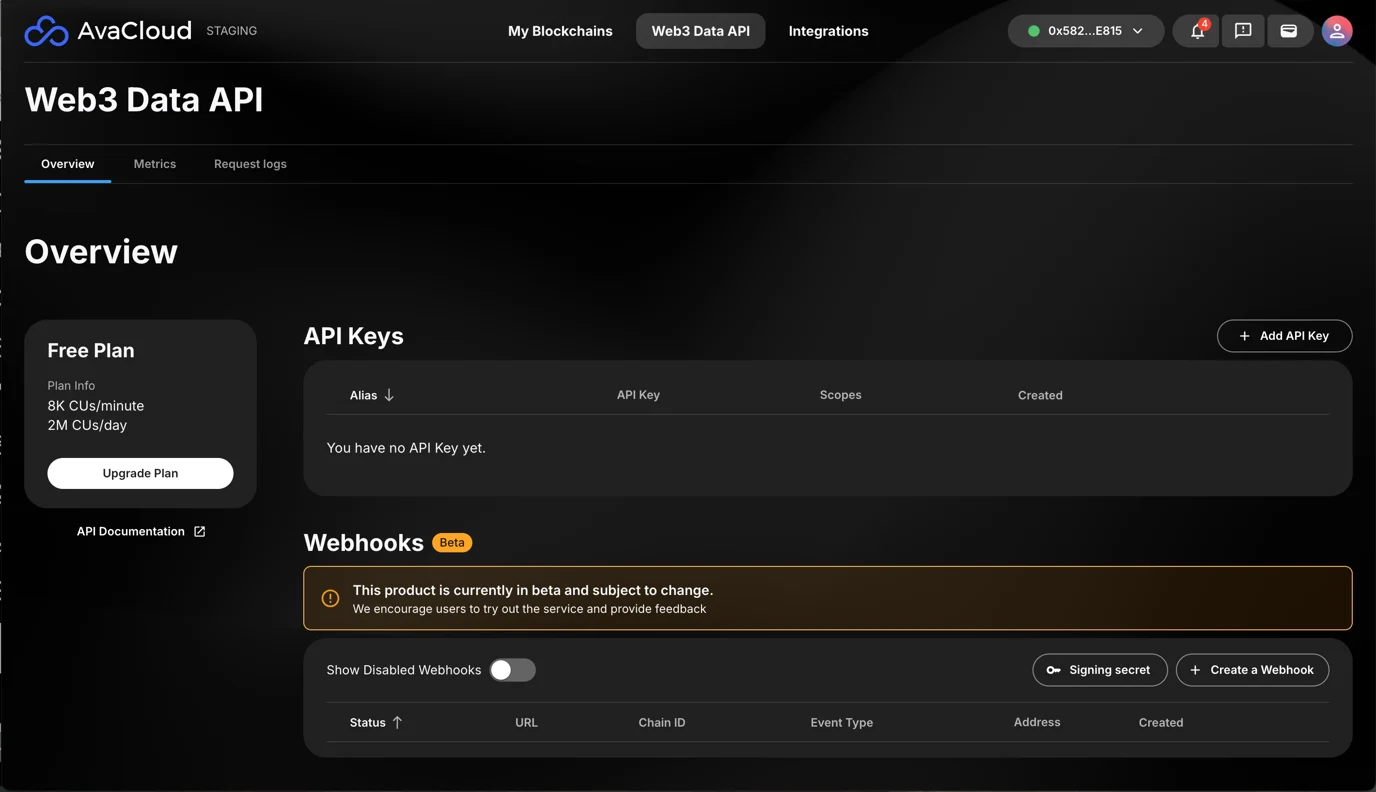
Task: Click the '8K CUs/minute' plan limit
Action: click(x=96, y=406)
